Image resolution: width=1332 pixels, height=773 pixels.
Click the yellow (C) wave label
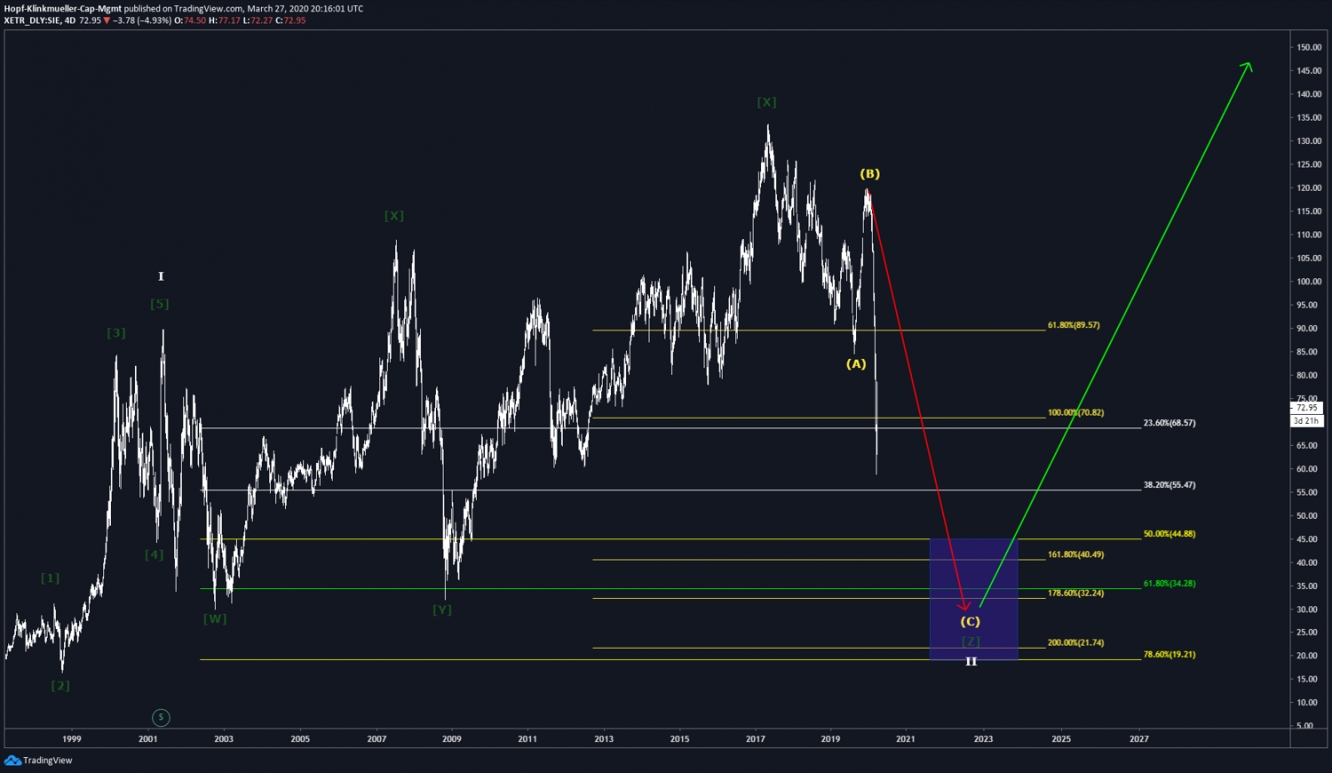[x=970, y=622]
